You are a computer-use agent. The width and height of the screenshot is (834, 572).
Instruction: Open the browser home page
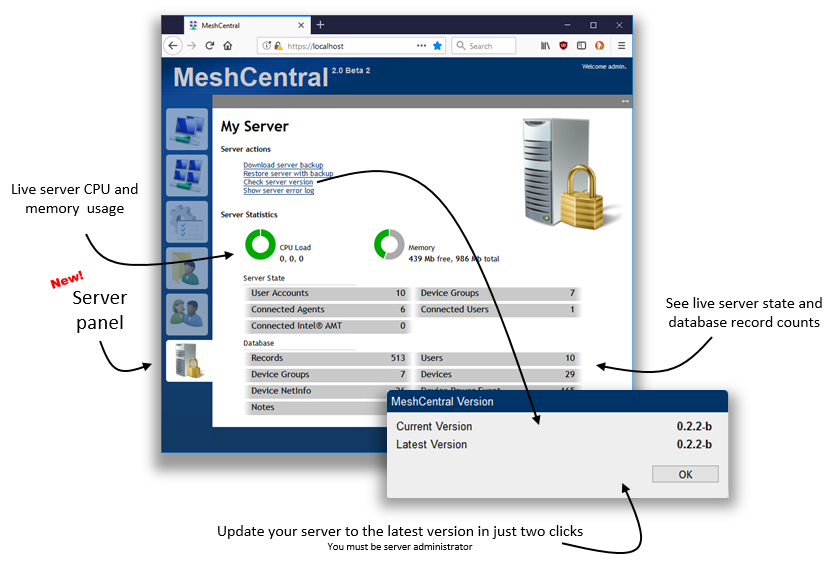click(228, 46)
